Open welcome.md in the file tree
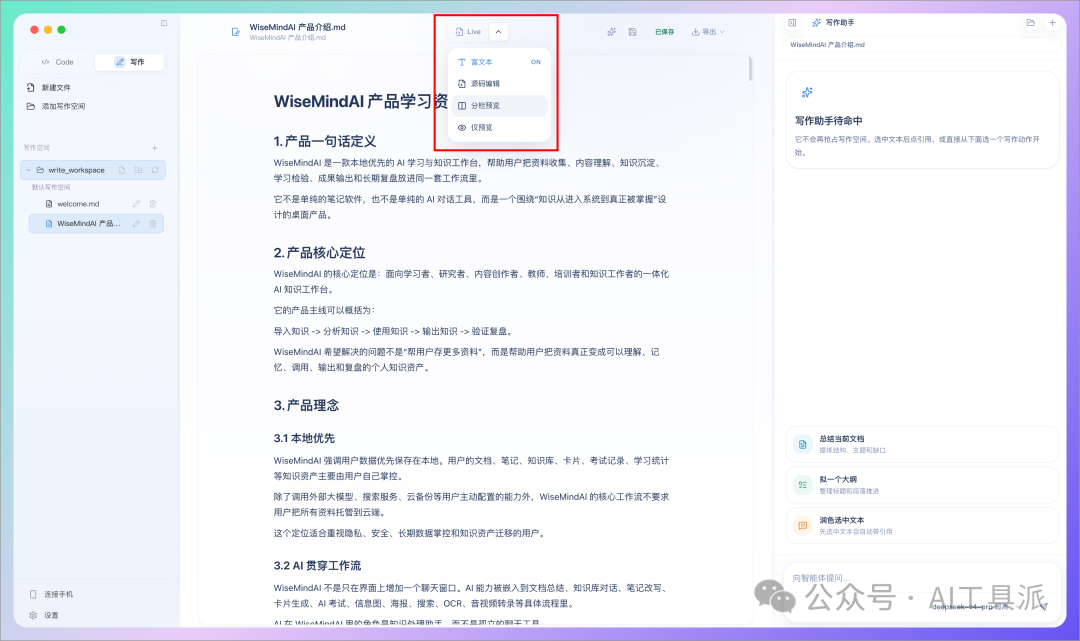Viewport: 1080px width, 641px height. [78, 204]
